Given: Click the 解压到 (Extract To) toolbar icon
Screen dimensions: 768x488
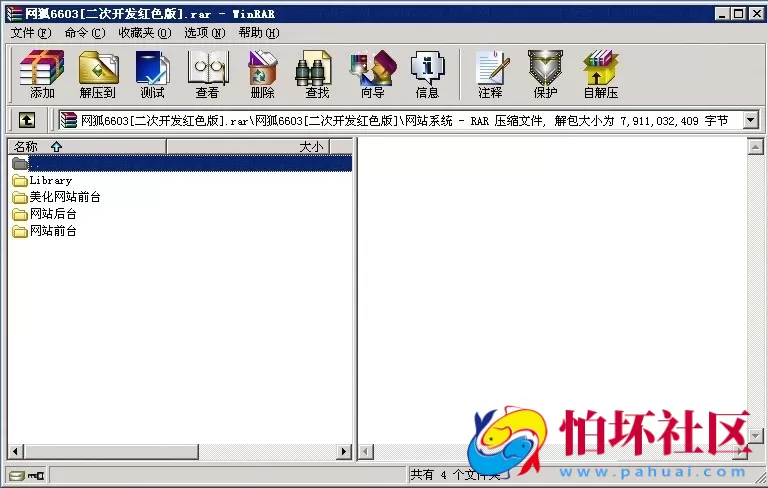Looking at the screenshot, I should click(x=98, y=74).
